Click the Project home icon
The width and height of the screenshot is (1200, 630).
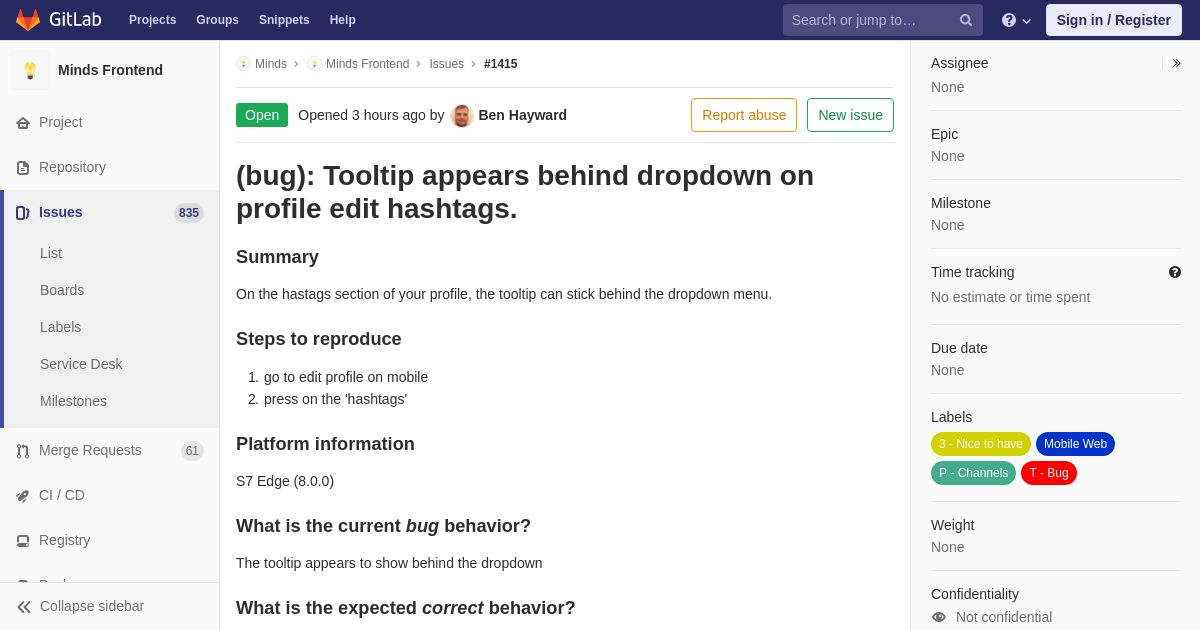click(23, 123)
